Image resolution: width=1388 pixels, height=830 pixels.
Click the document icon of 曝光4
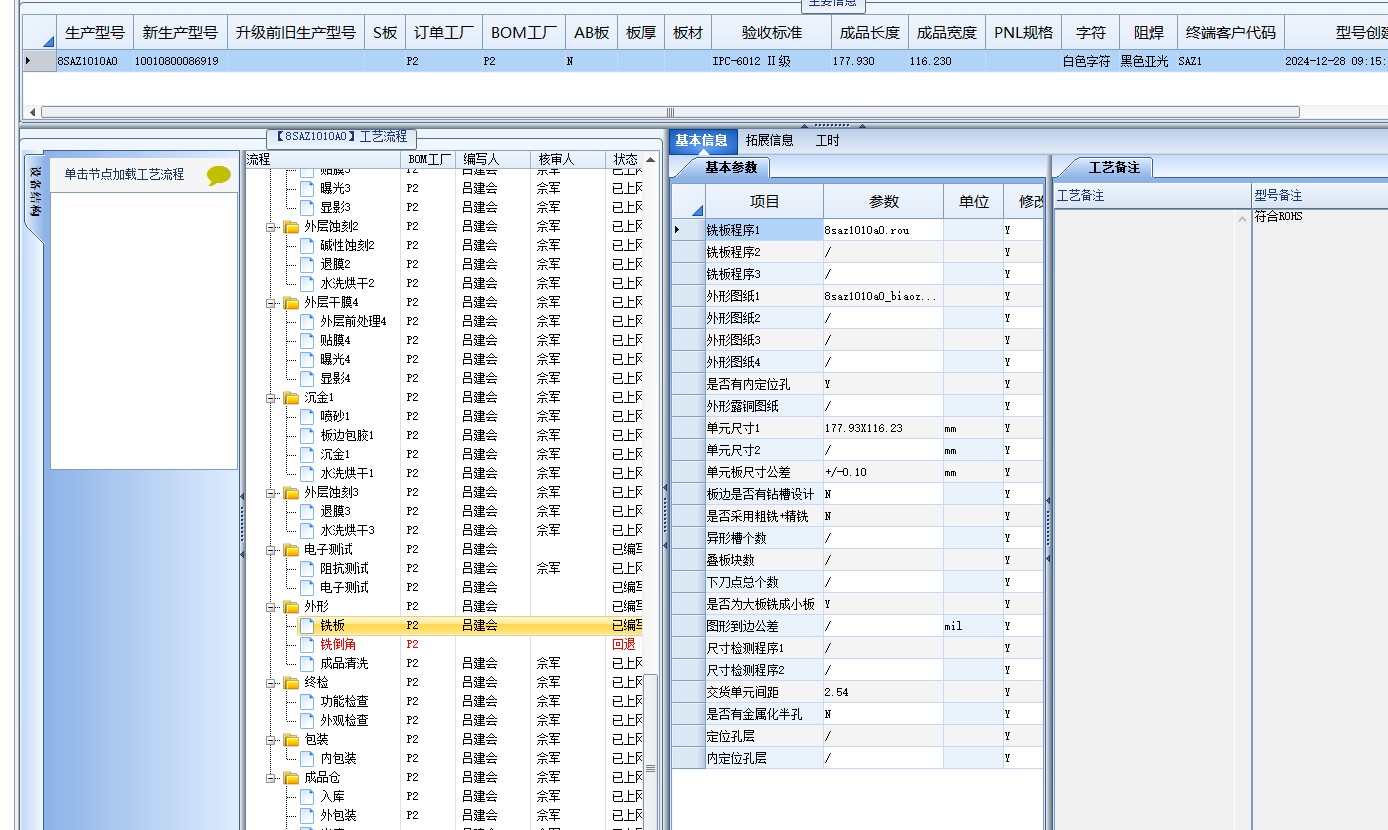pyautogui.click(x=307, y=360)
